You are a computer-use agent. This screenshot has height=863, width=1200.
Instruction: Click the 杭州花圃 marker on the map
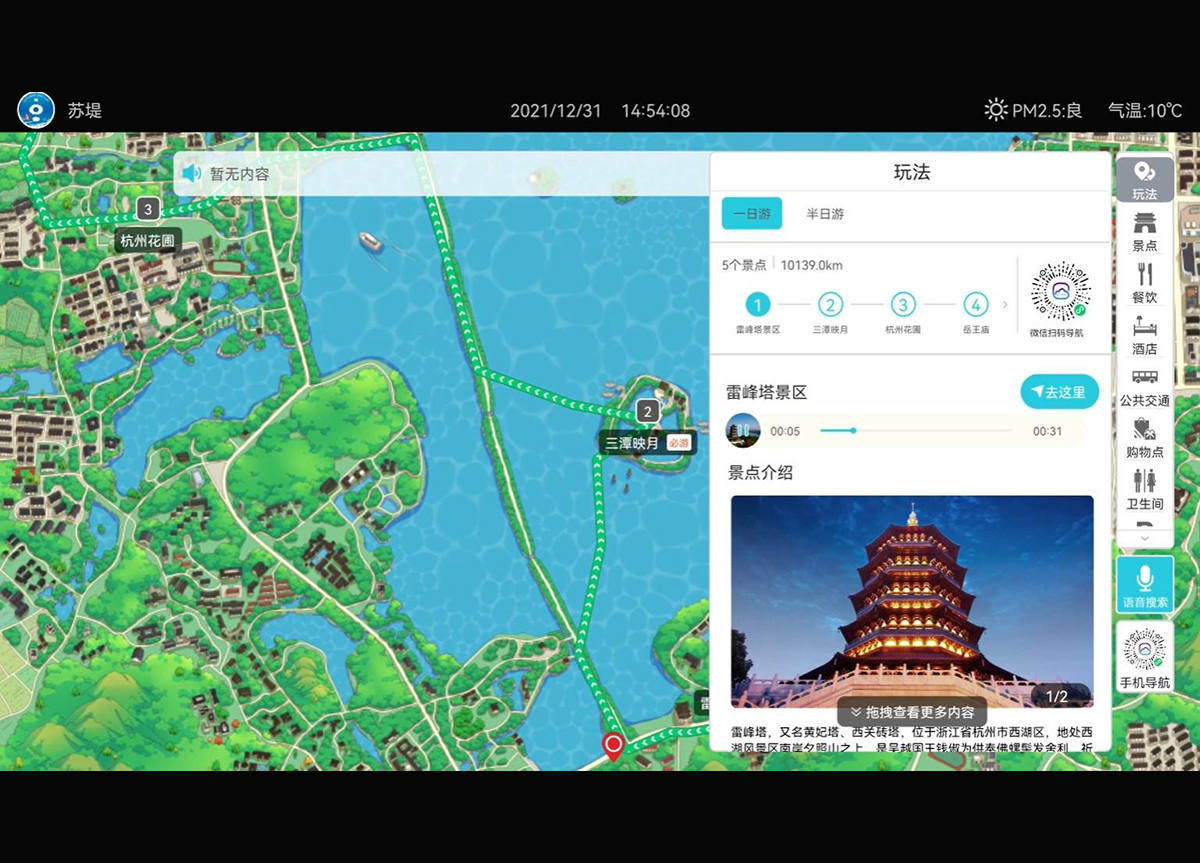coord(147,240)
